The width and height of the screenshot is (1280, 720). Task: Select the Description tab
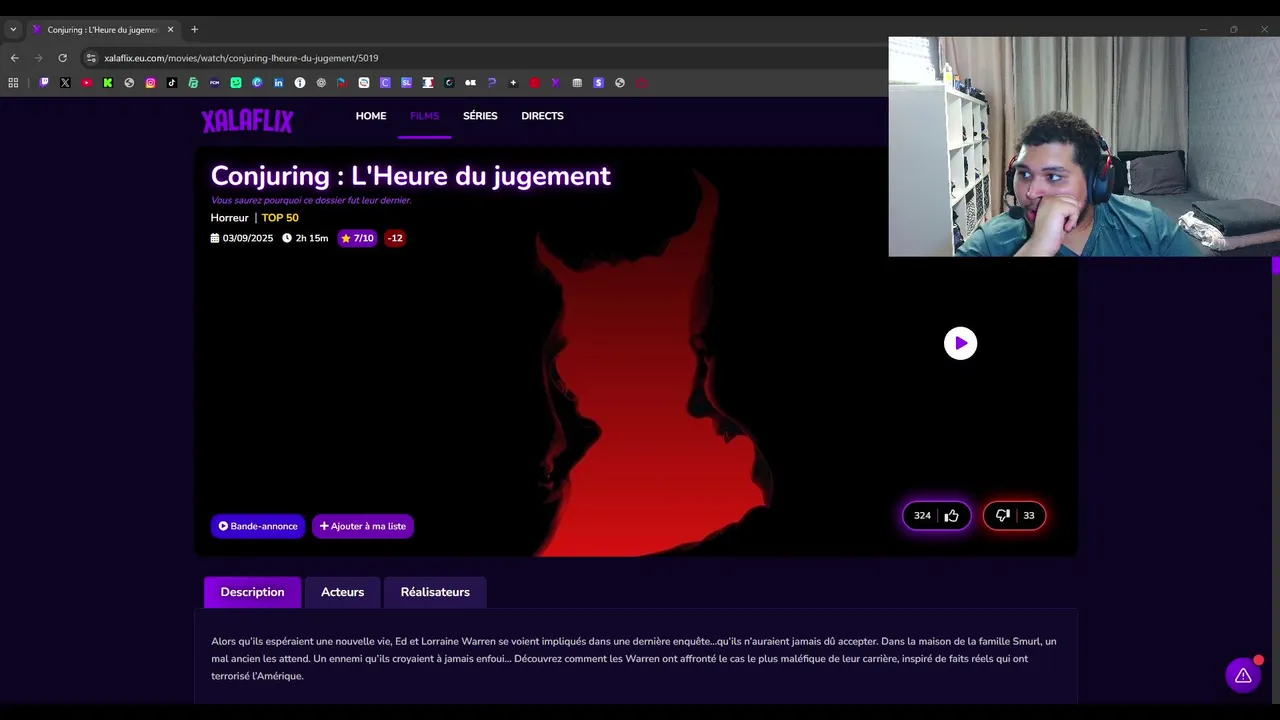point(252,592)
